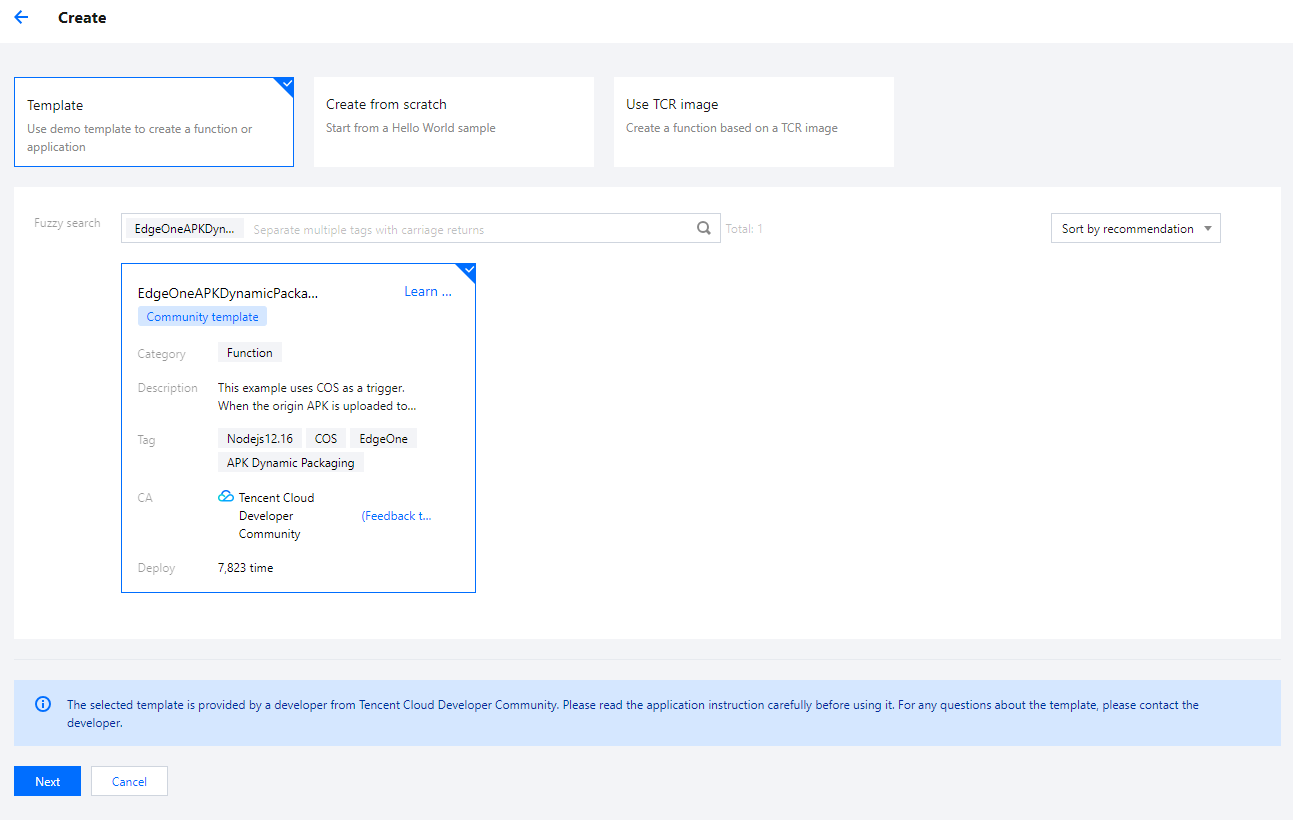
Task: Click the EdgeOne tag
Action: [384, 439]
